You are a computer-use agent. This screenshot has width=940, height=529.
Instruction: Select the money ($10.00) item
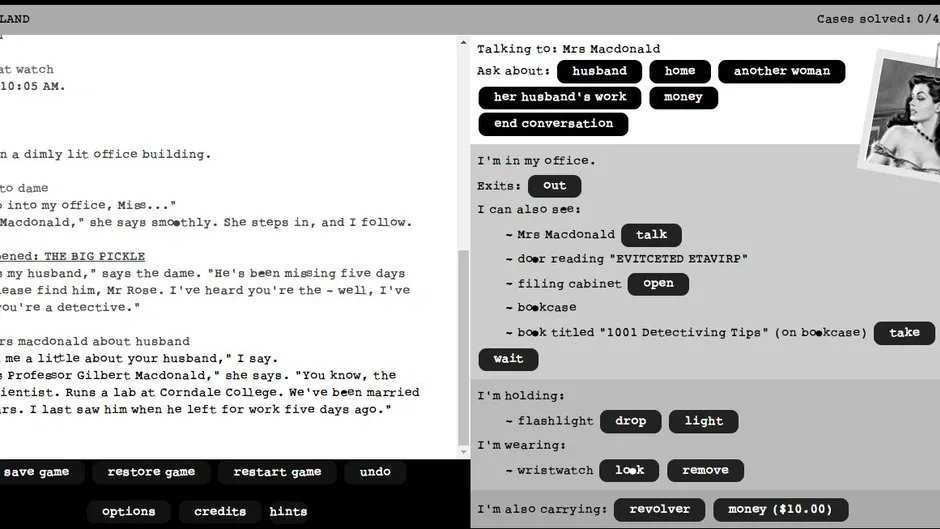click(781, 510)
